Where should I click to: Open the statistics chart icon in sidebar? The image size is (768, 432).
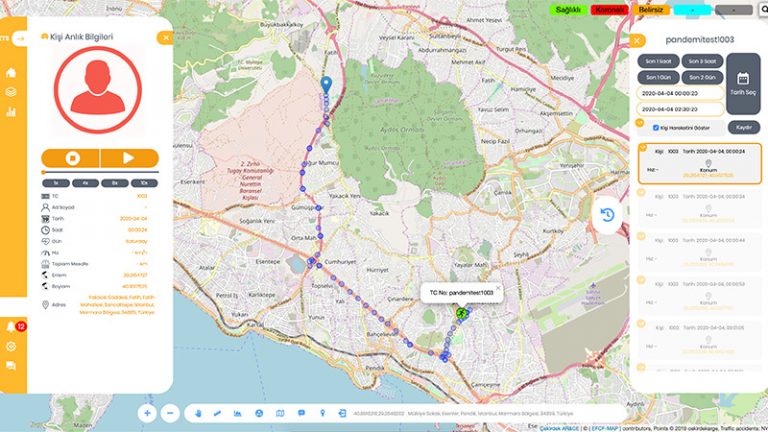[11, 112]
